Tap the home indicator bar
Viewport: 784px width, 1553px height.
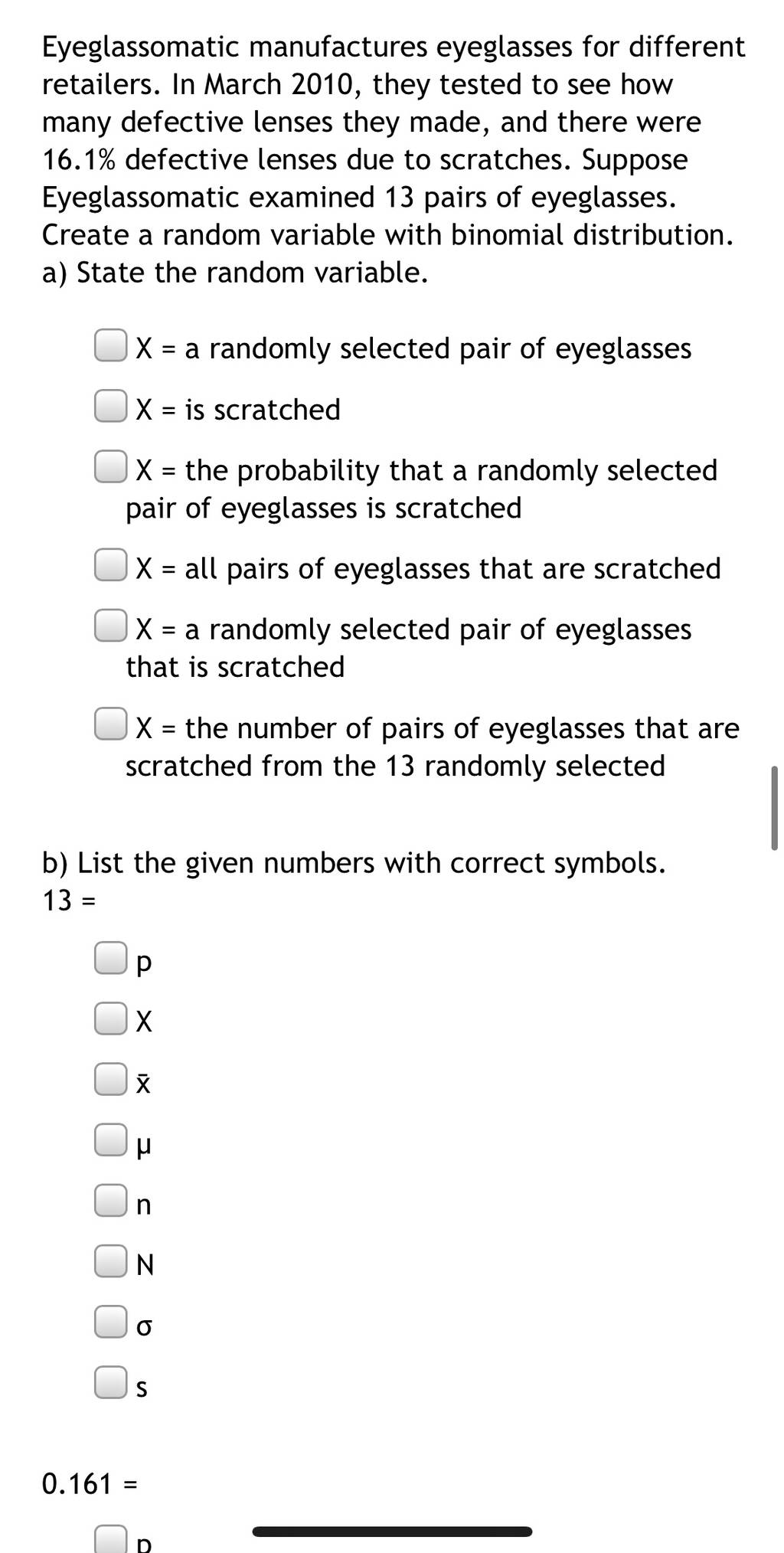pyautogui.click(x=392, y=1532)
